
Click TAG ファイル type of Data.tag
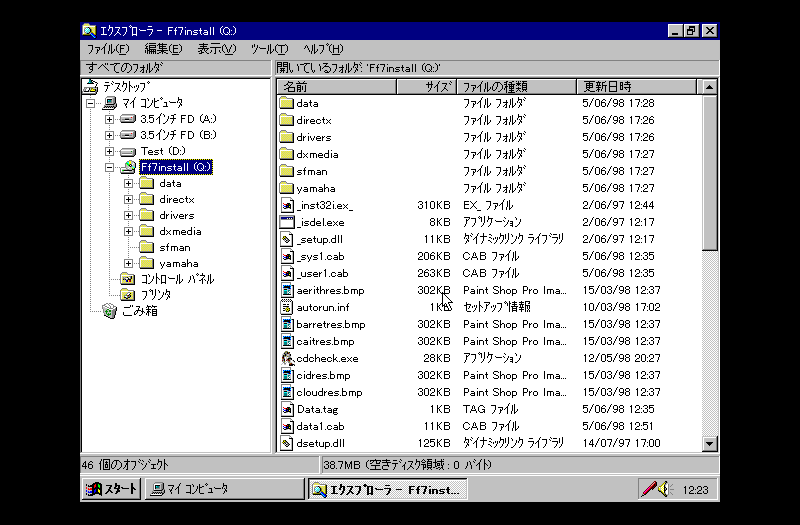[x=490, y=409]
